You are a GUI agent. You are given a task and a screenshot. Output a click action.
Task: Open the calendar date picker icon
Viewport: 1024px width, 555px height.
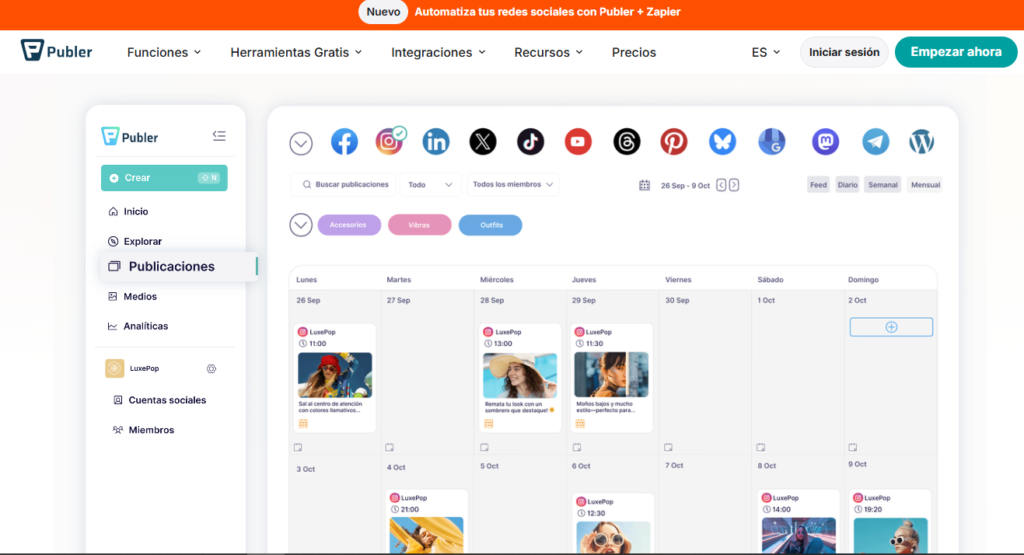point(645,185)
